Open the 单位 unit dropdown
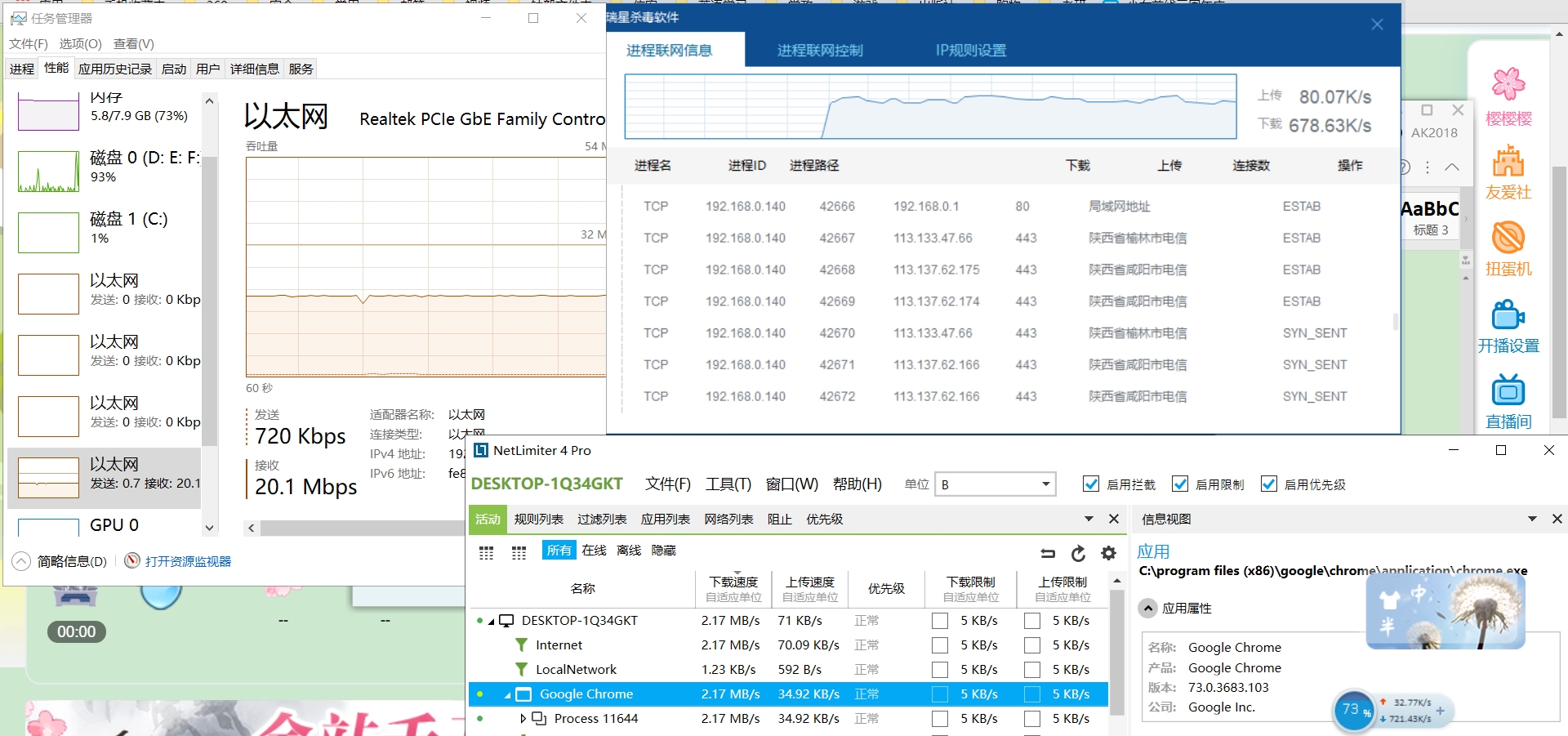The height and width of the screenshot is (736, 1568). coord(995,484)
